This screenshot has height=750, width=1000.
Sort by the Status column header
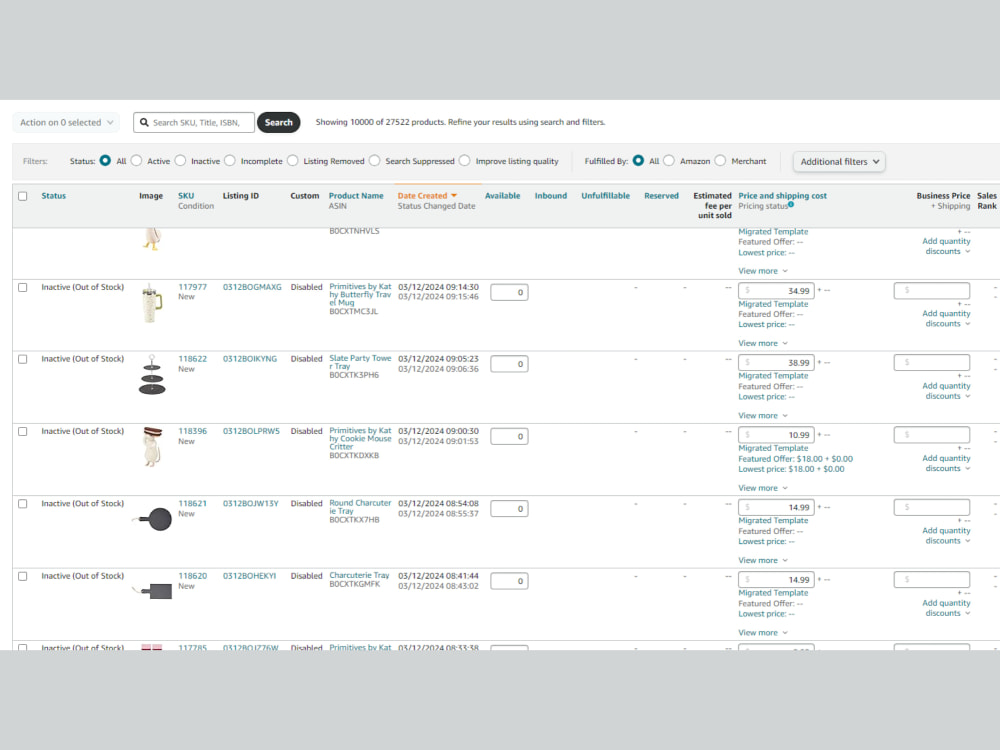(x=54, y=196)
